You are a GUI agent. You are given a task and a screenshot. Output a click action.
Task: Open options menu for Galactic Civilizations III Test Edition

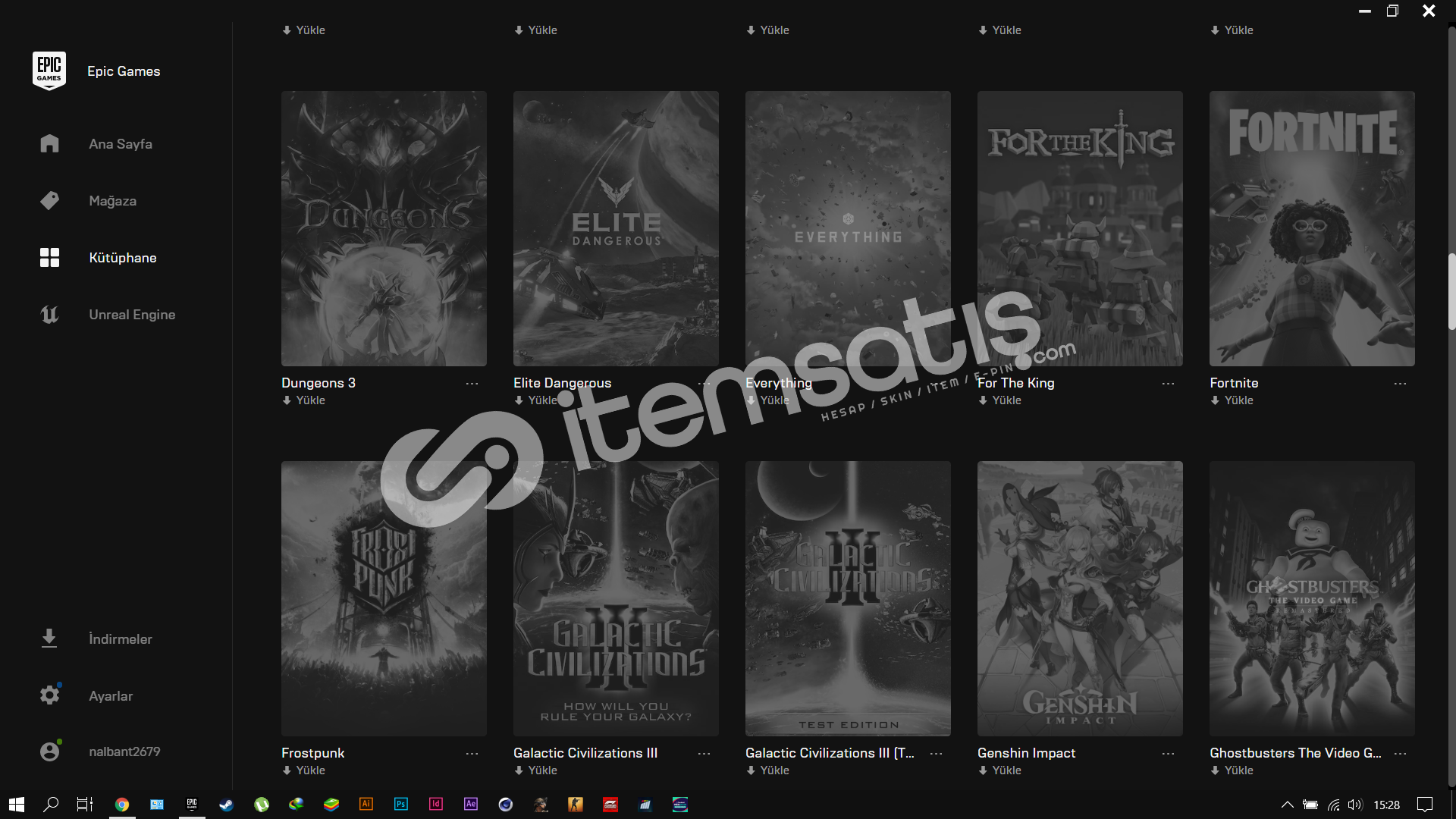pyautogui.click(x=936, y=754)
